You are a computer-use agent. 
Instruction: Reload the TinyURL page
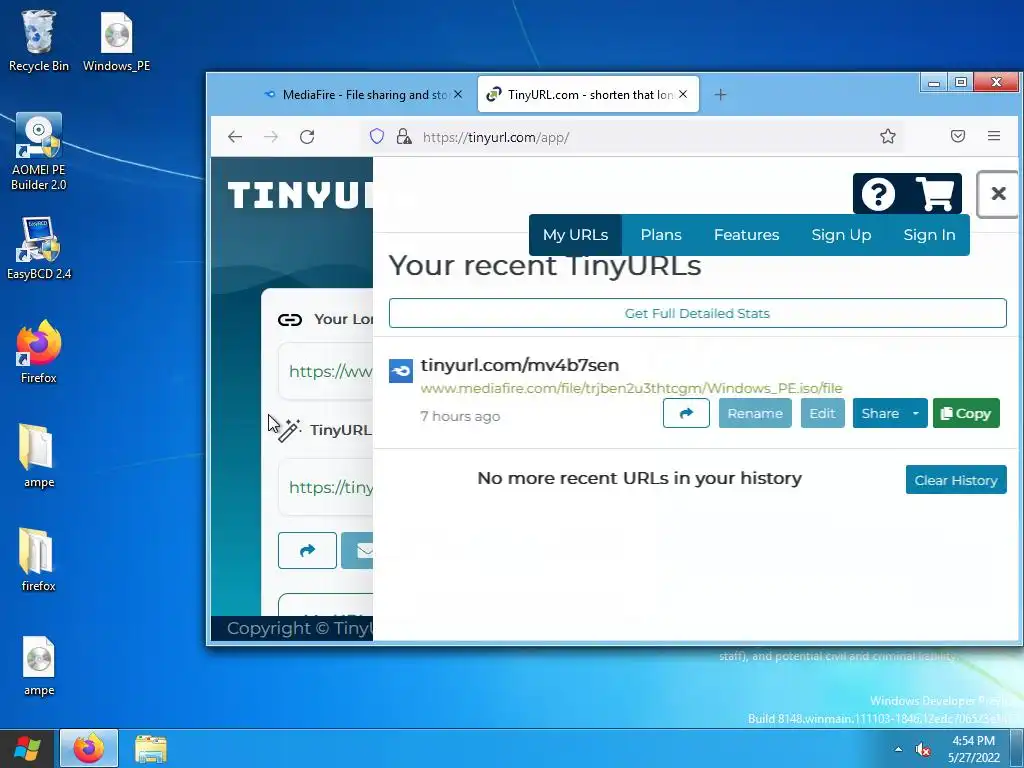point(307,136)
